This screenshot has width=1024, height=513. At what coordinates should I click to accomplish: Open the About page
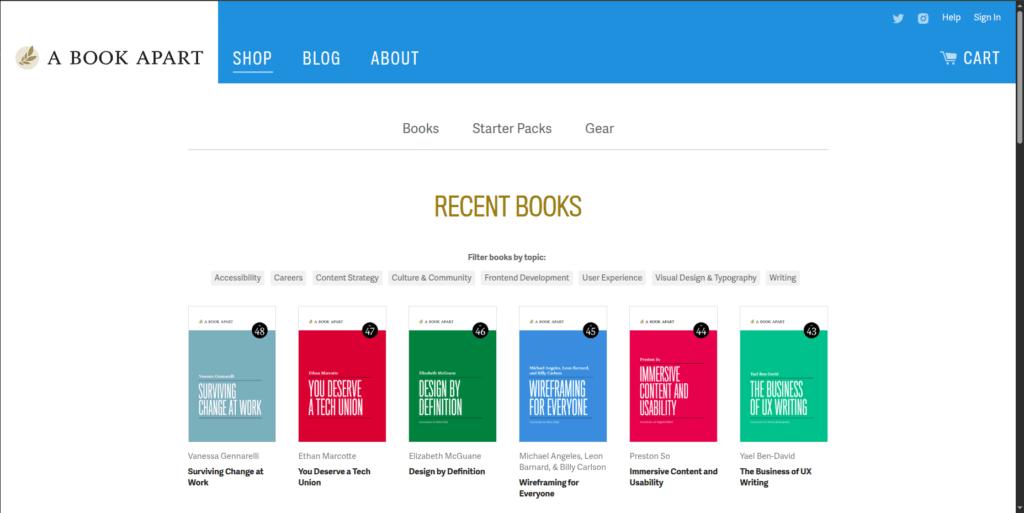(x=394, y=58)
